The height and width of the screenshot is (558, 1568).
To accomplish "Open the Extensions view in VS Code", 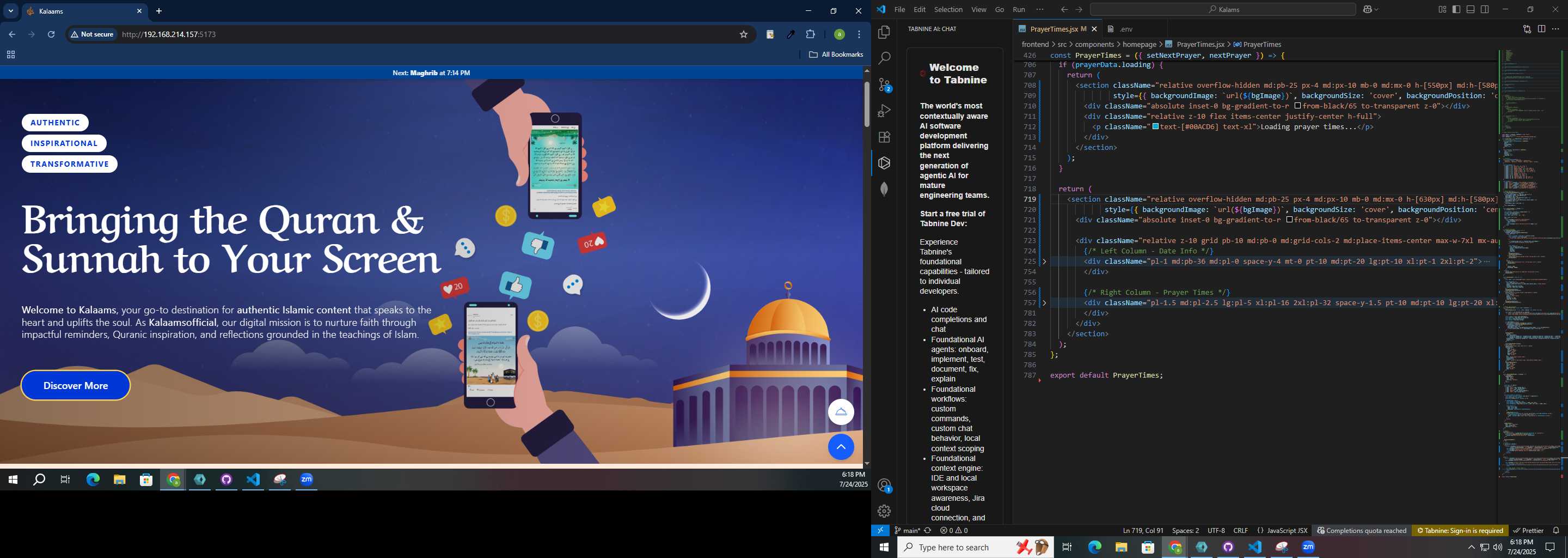I will click(x=884, y=137).
